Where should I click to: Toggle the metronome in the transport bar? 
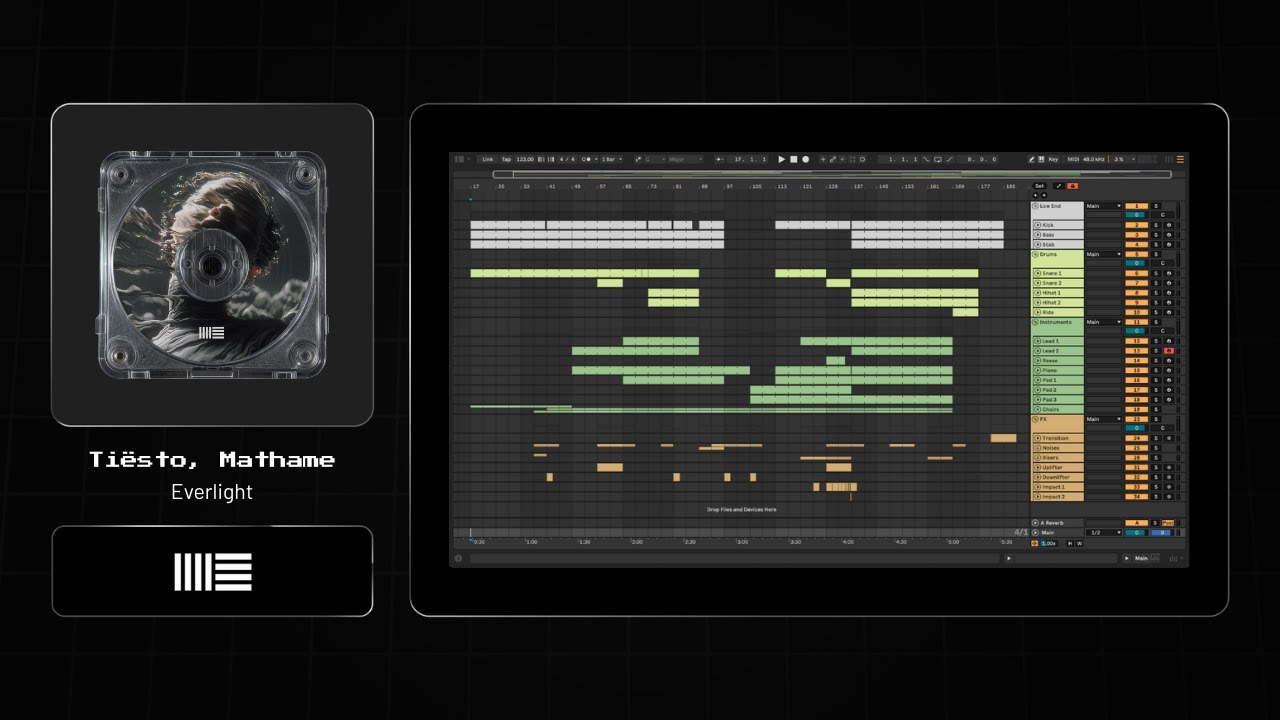(x=588, y=159)
